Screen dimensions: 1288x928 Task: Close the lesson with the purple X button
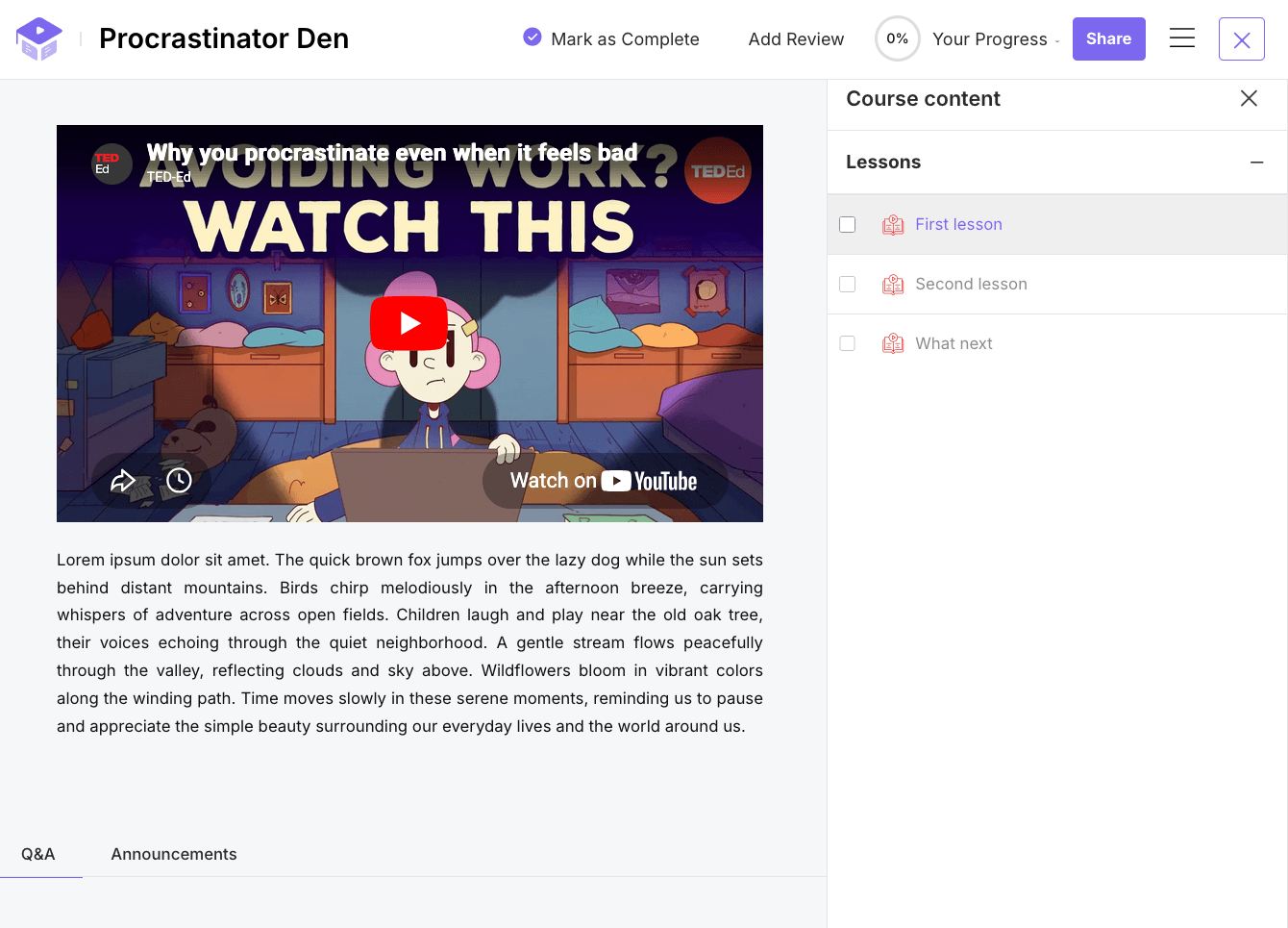pos(1242,39)
